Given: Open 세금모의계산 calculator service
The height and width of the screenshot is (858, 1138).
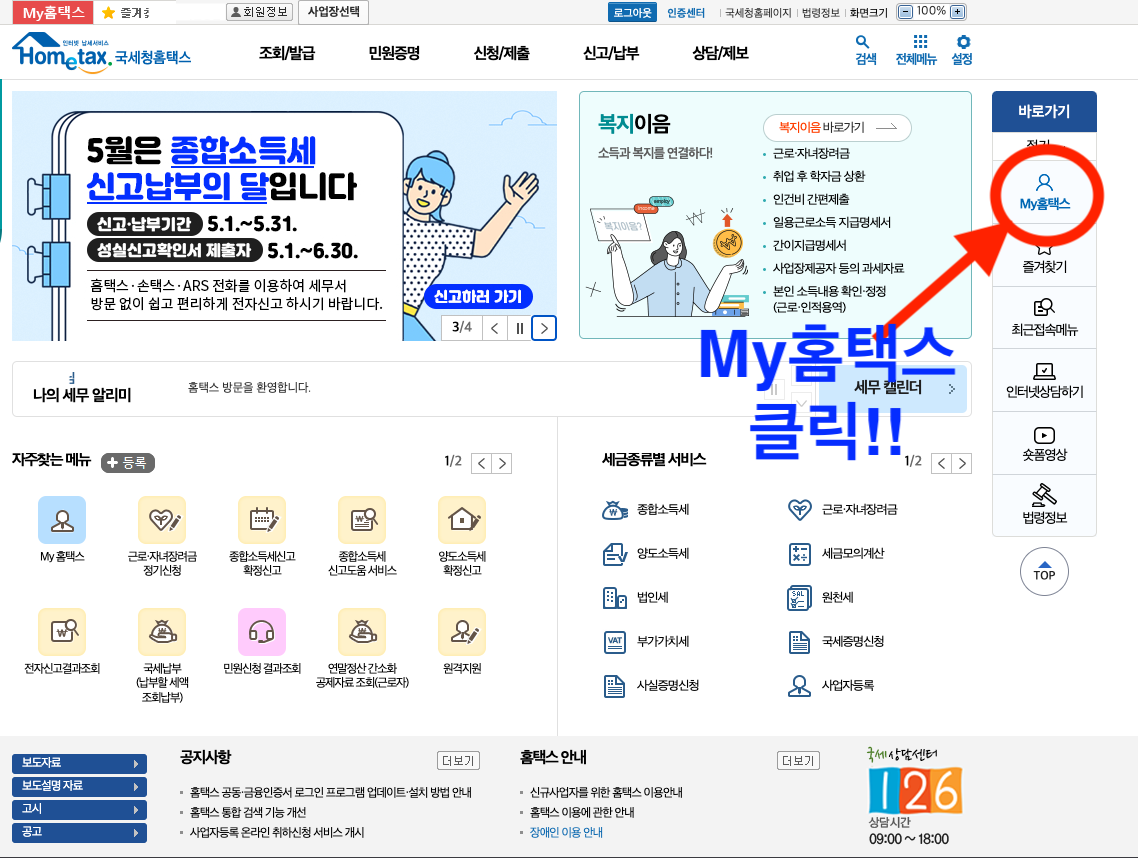Looking at the screenshot, I should pyautogui.click(x=836, y=554).
